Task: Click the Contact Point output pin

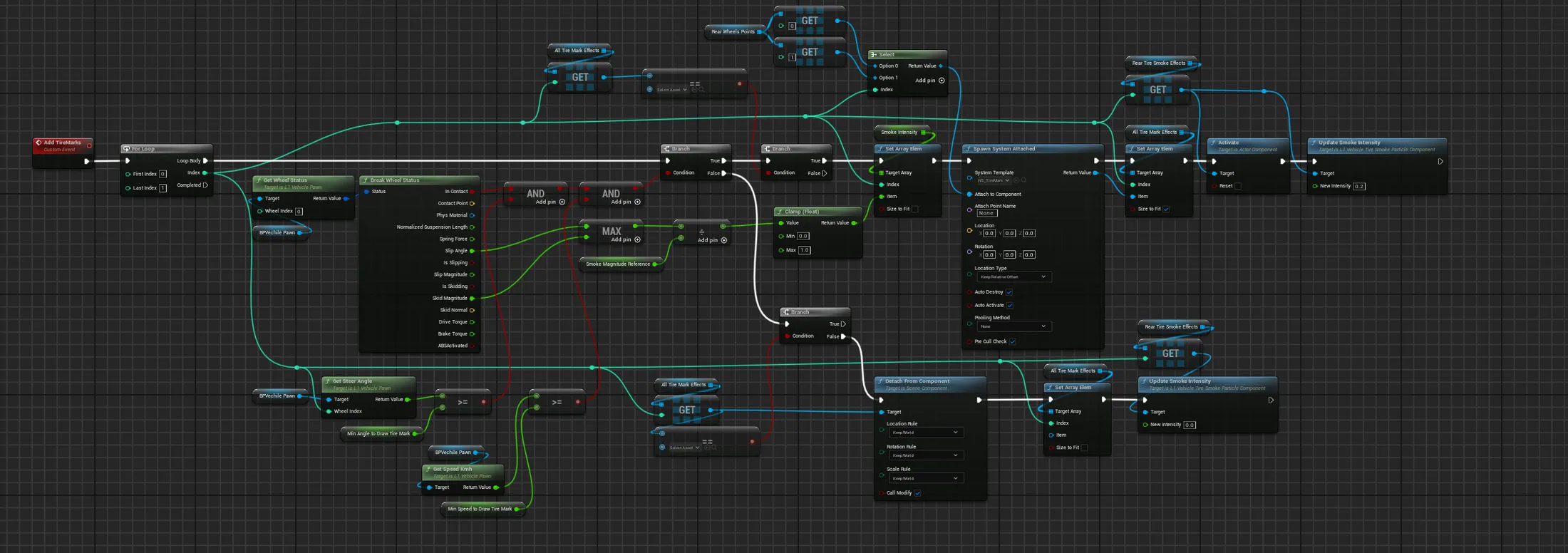Action: pos(472,204)
